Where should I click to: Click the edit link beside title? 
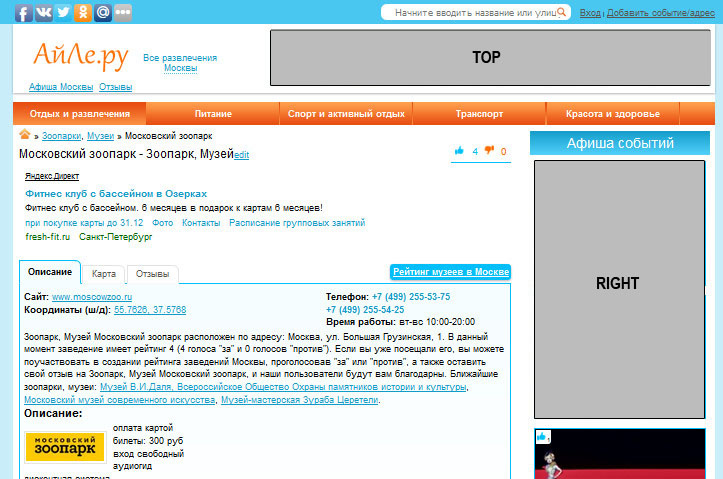(x=242, y=155)
